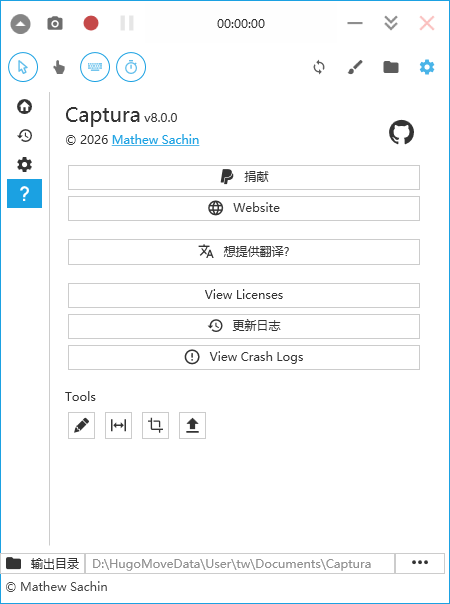450x604 pixels.
Task: Click View Crash Logs button
Action: 244,357
